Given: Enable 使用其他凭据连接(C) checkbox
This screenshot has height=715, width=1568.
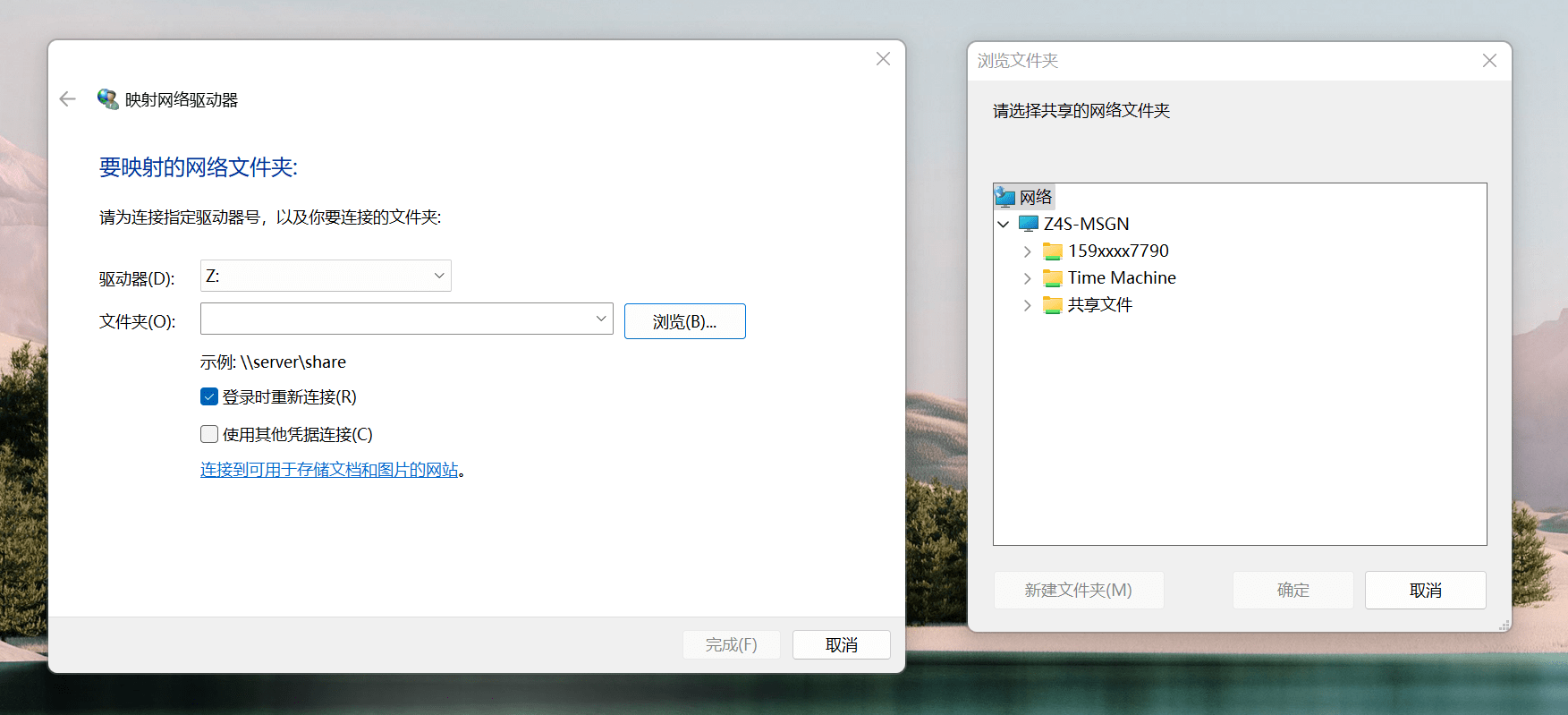Looking at the screenshot, I should 209,434.
